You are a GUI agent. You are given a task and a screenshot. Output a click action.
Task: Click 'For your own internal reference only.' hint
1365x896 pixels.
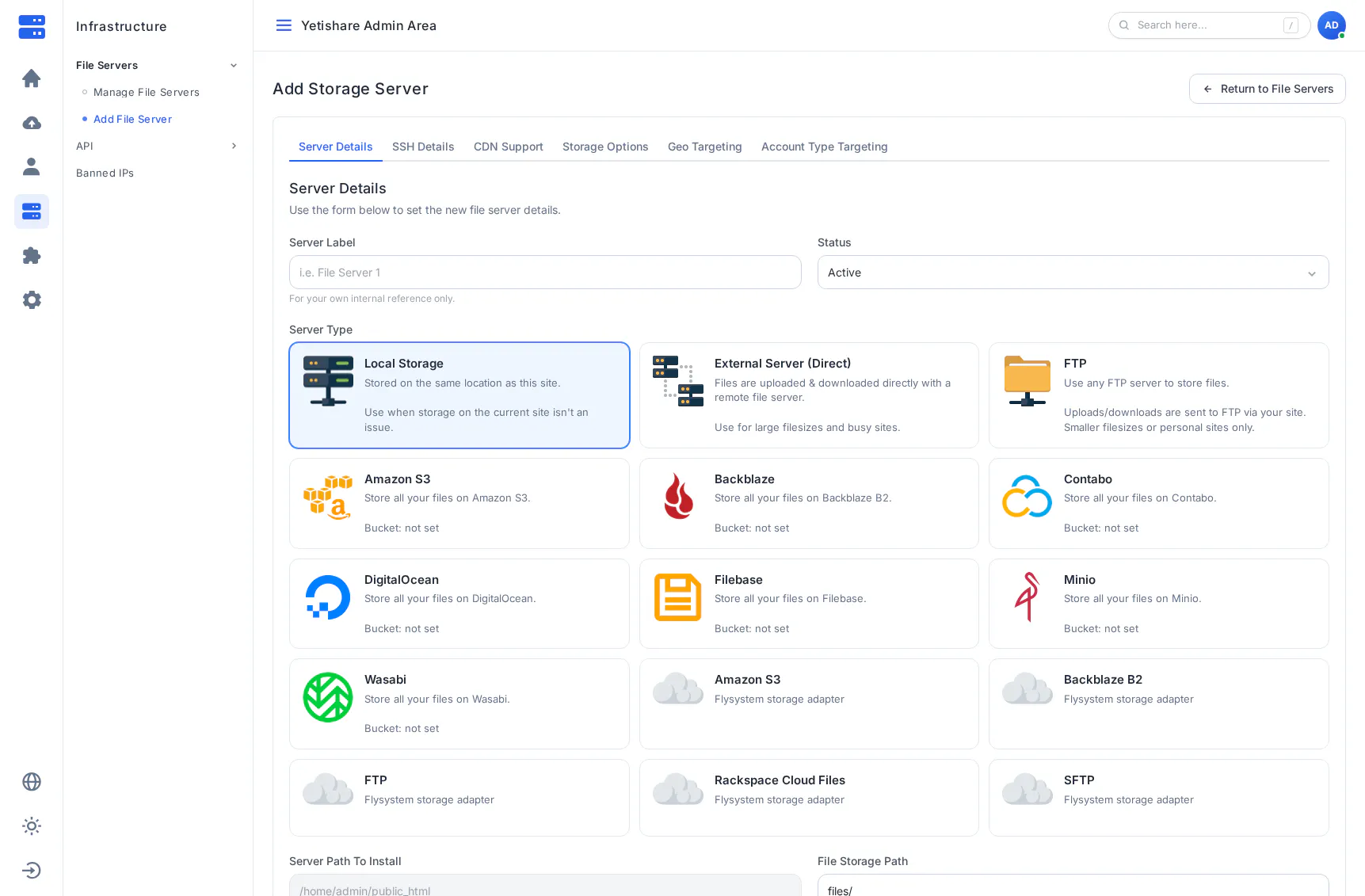372,299
